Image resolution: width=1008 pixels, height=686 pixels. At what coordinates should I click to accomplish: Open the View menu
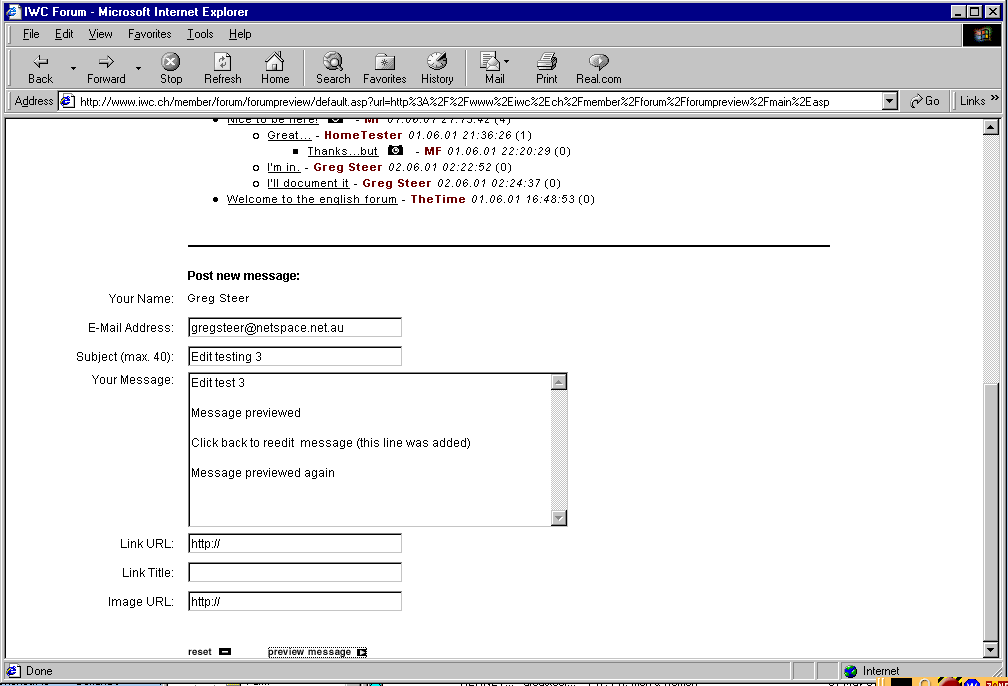(x=100, y=34)
